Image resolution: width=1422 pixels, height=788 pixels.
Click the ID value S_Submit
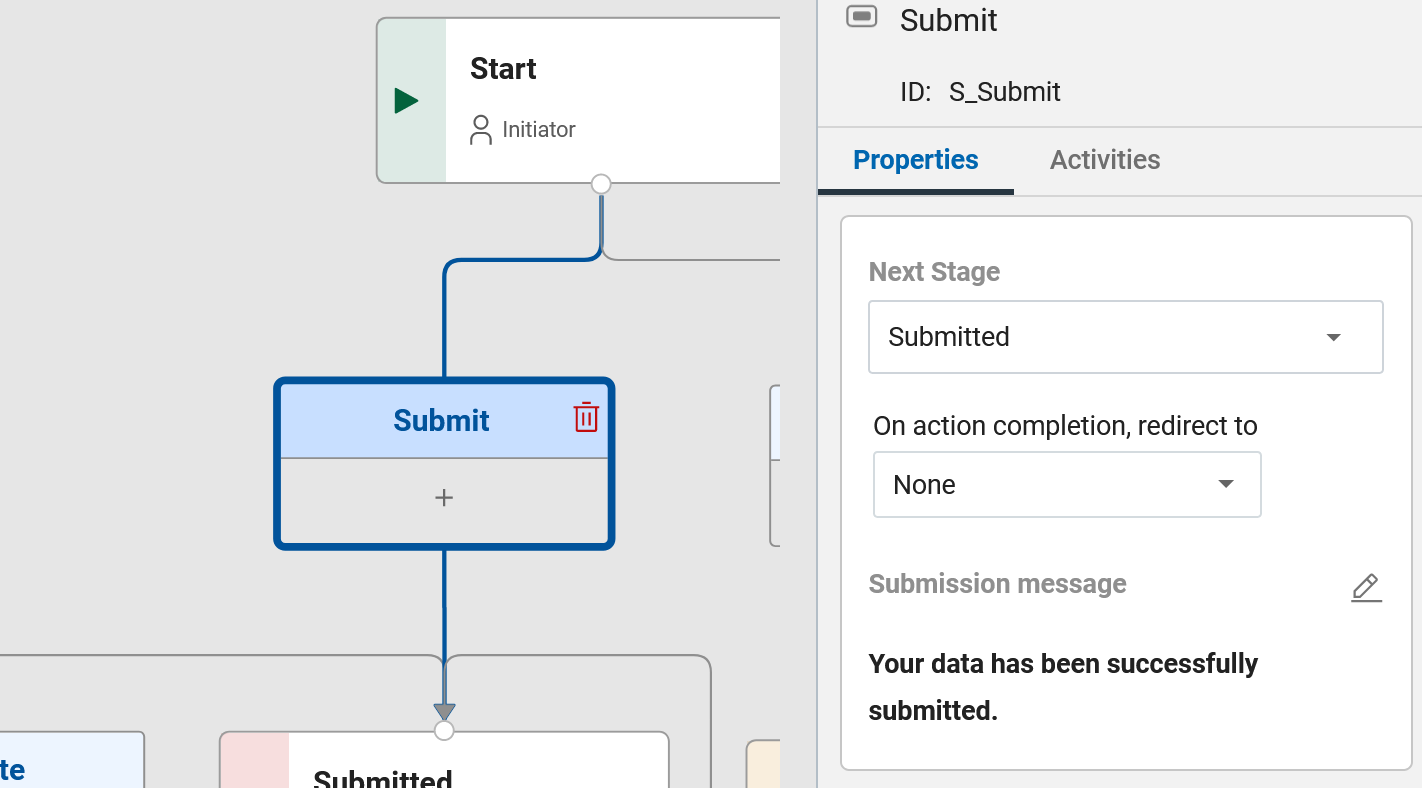pos(1005,91)
